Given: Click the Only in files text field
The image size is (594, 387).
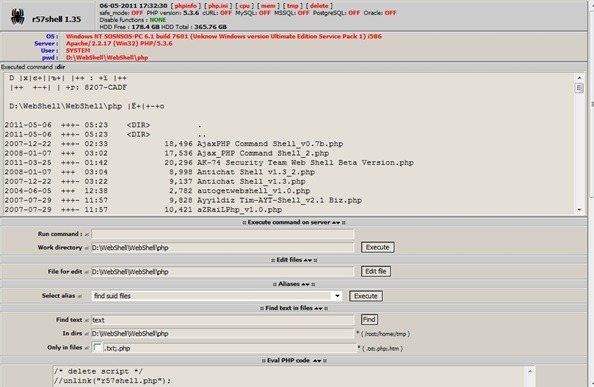Looking at the screenshot, I should [230, 348].
